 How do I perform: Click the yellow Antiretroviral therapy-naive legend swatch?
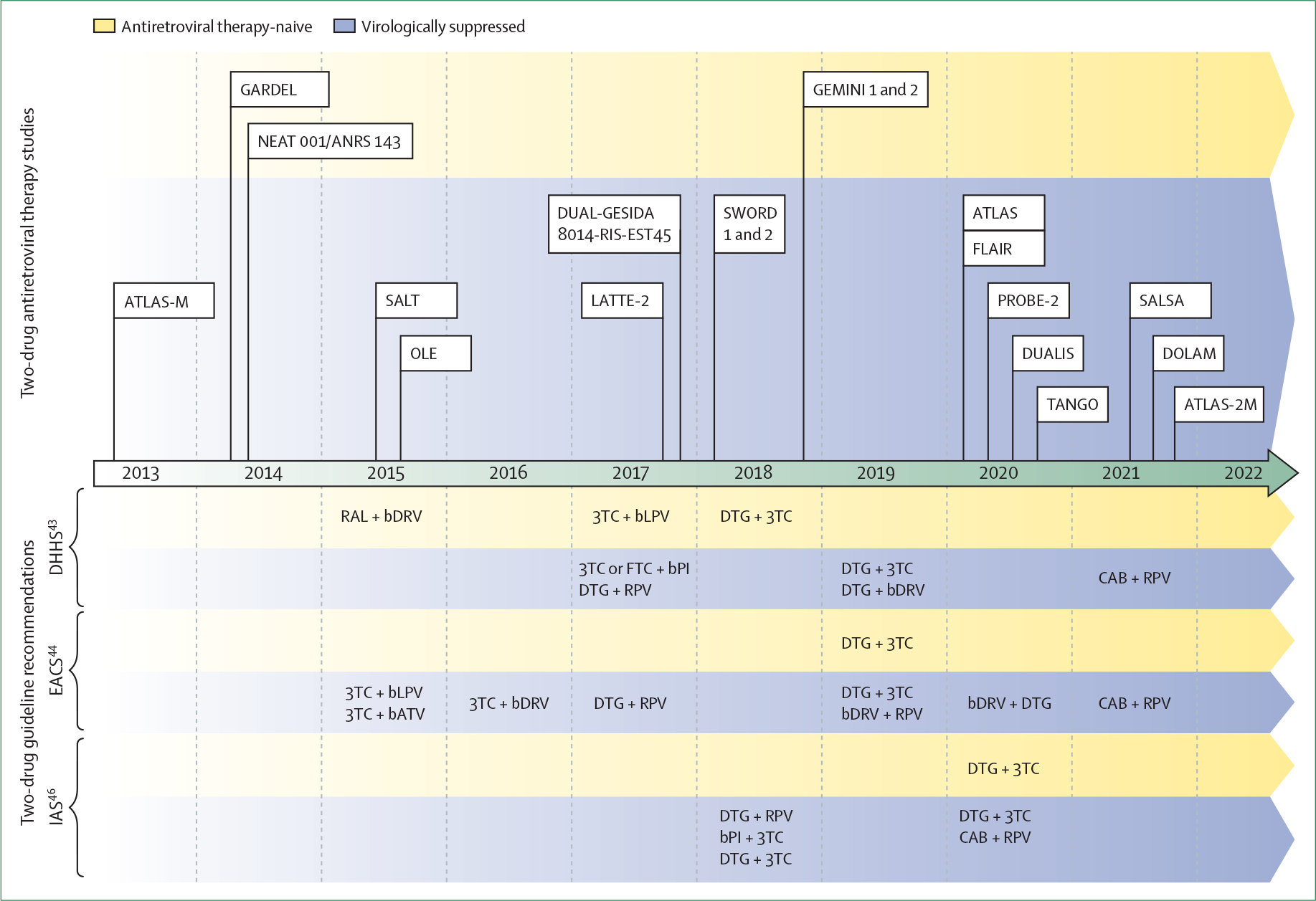point(104,27)
